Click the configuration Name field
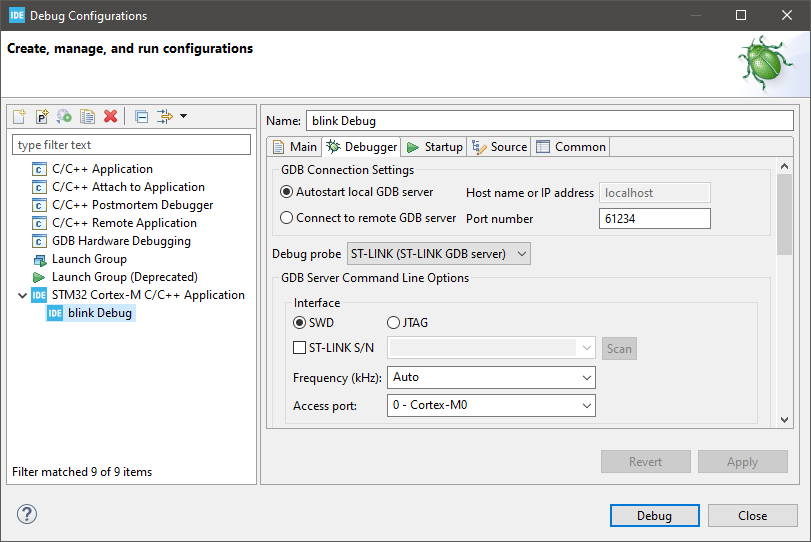811x542 pixels. click(x=549, y=121)
